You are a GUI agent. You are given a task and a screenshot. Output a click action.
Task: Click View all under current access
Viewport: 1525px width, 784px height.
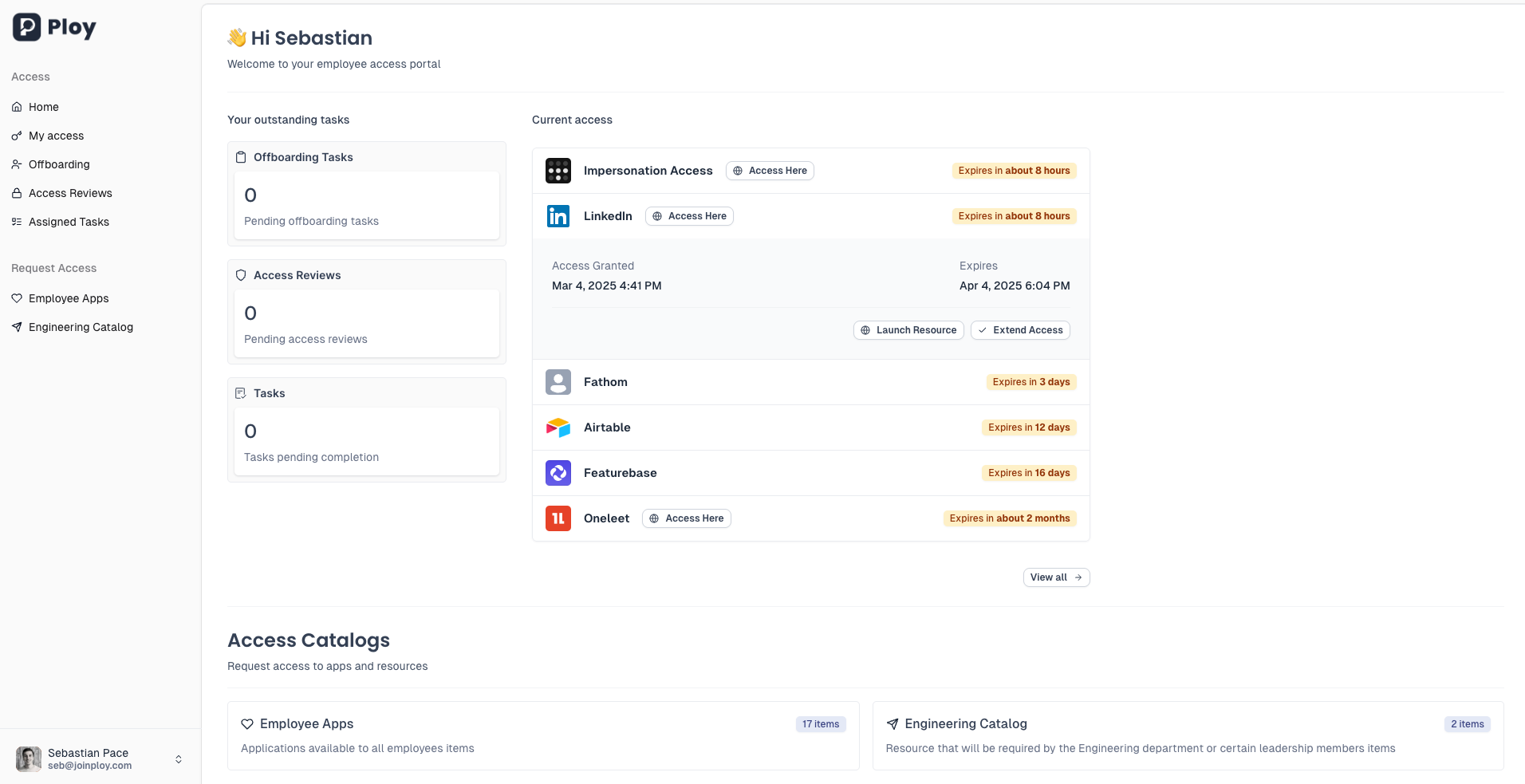[1056, 577]
